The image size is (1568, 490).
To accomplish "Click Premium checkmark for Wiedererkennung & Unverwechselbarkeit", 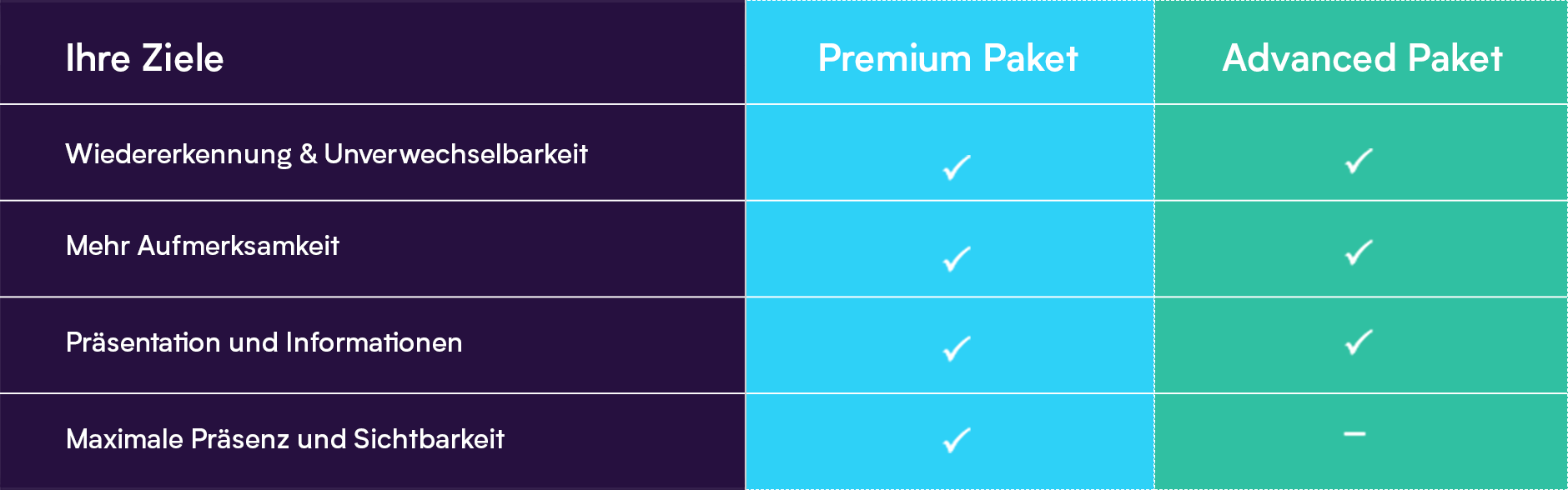I will coord(957,167).
